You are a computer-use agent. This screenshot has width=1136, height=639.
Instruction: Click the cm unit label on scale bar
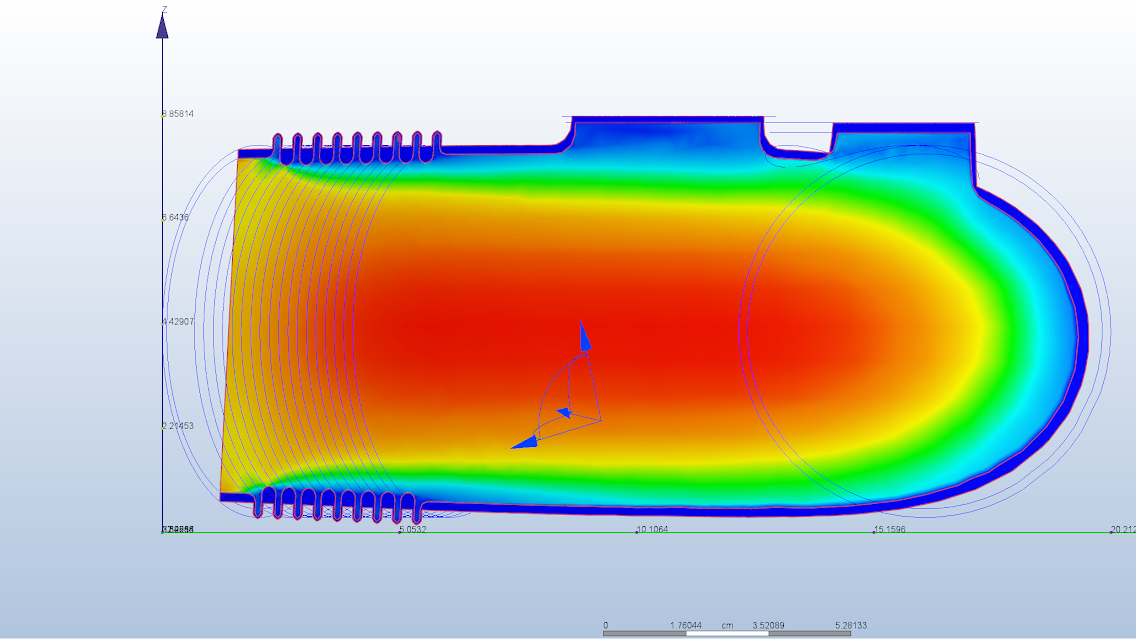point(727,625)
